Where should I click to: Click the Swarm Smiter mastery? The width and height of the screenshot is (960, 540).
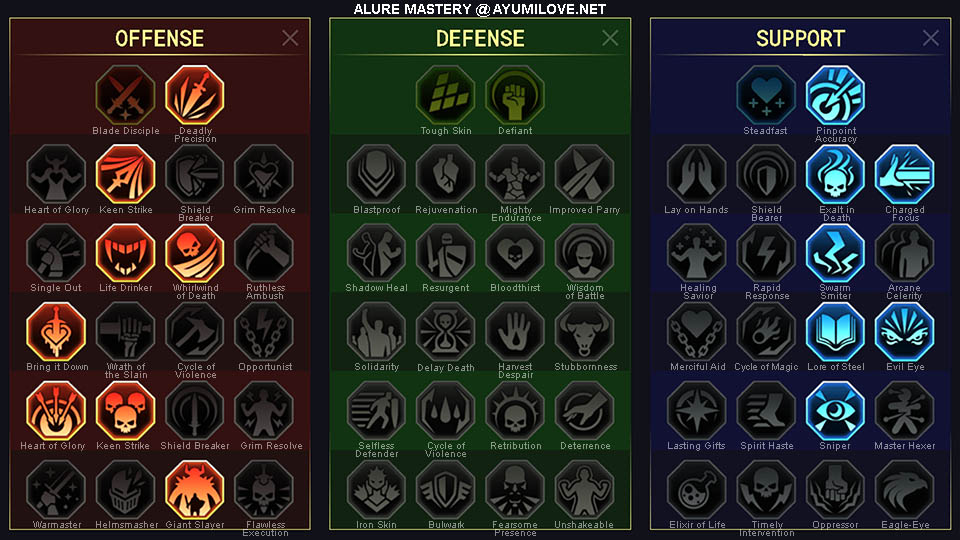pos(836,253)
